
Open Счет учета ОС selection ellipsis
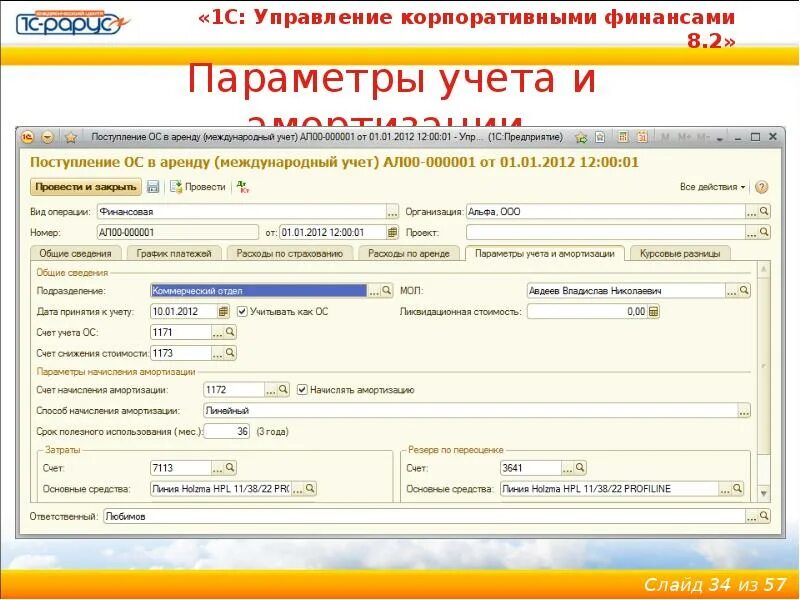(x=218, y=333)
